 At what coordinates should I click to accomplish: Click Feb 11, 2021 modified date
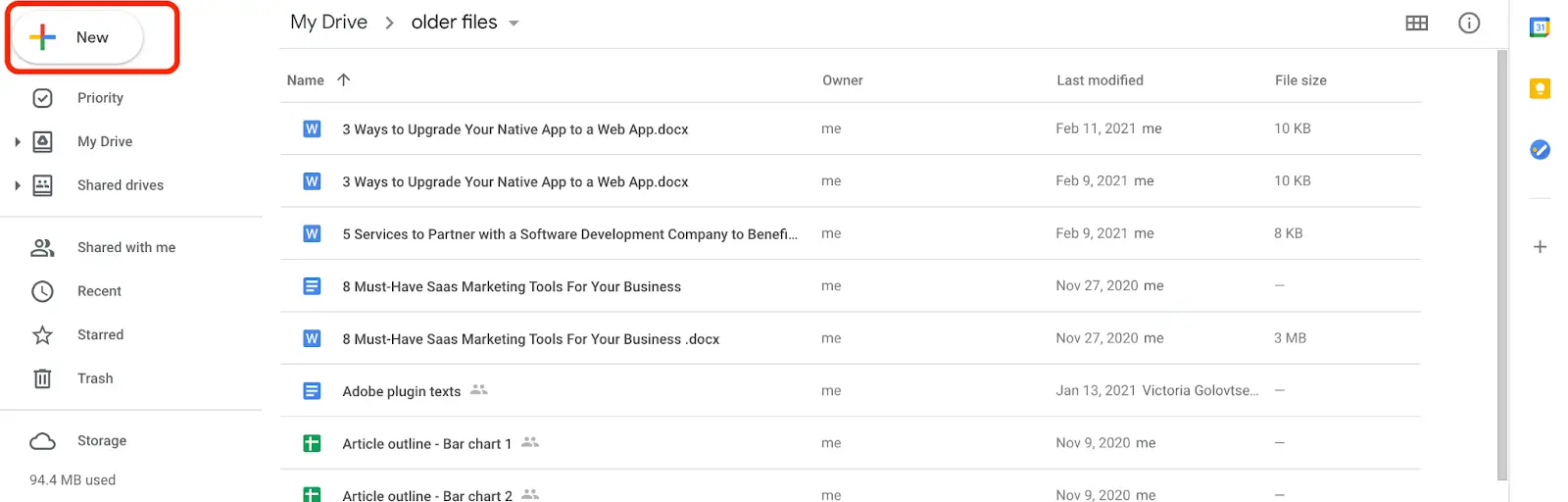[x=1096, y=128]
